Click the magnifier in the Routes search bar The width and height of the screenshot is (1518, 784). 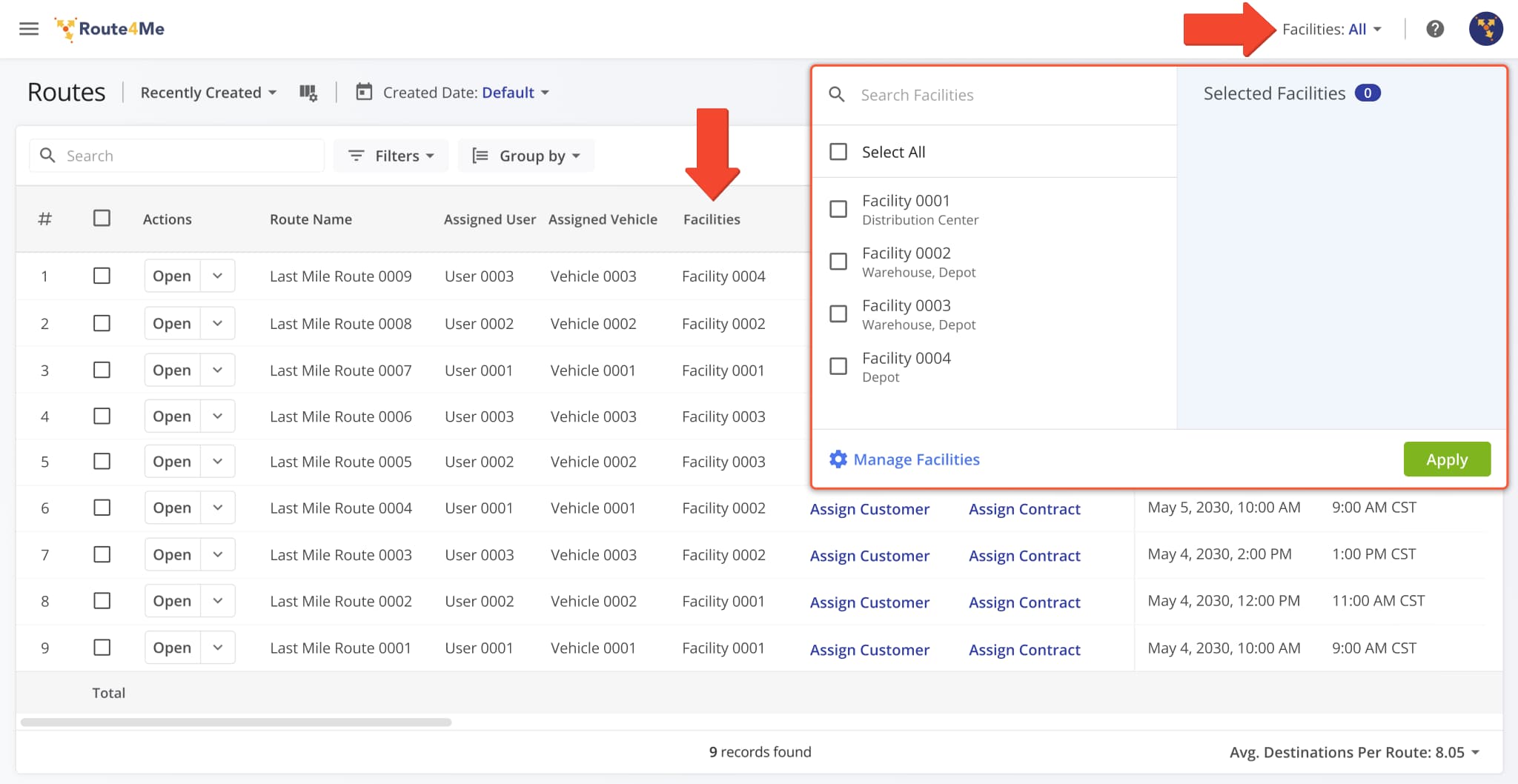coord(47,156)
